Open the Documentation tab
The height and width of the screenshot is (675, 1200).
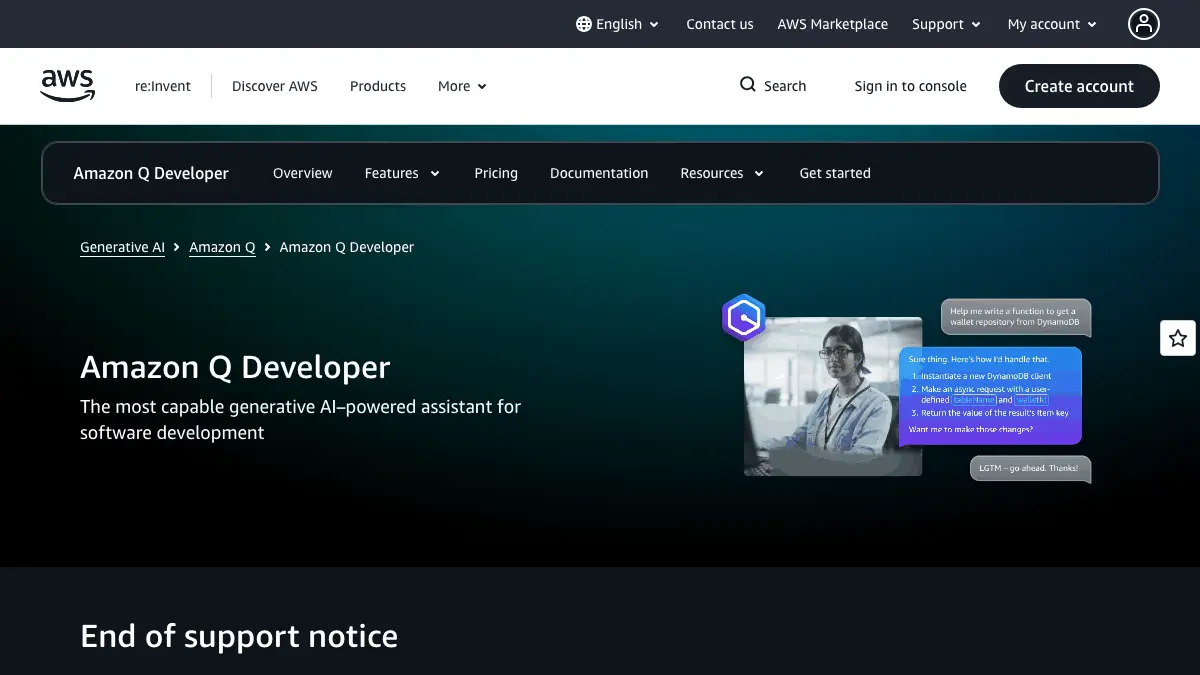(x=599, y=173)
